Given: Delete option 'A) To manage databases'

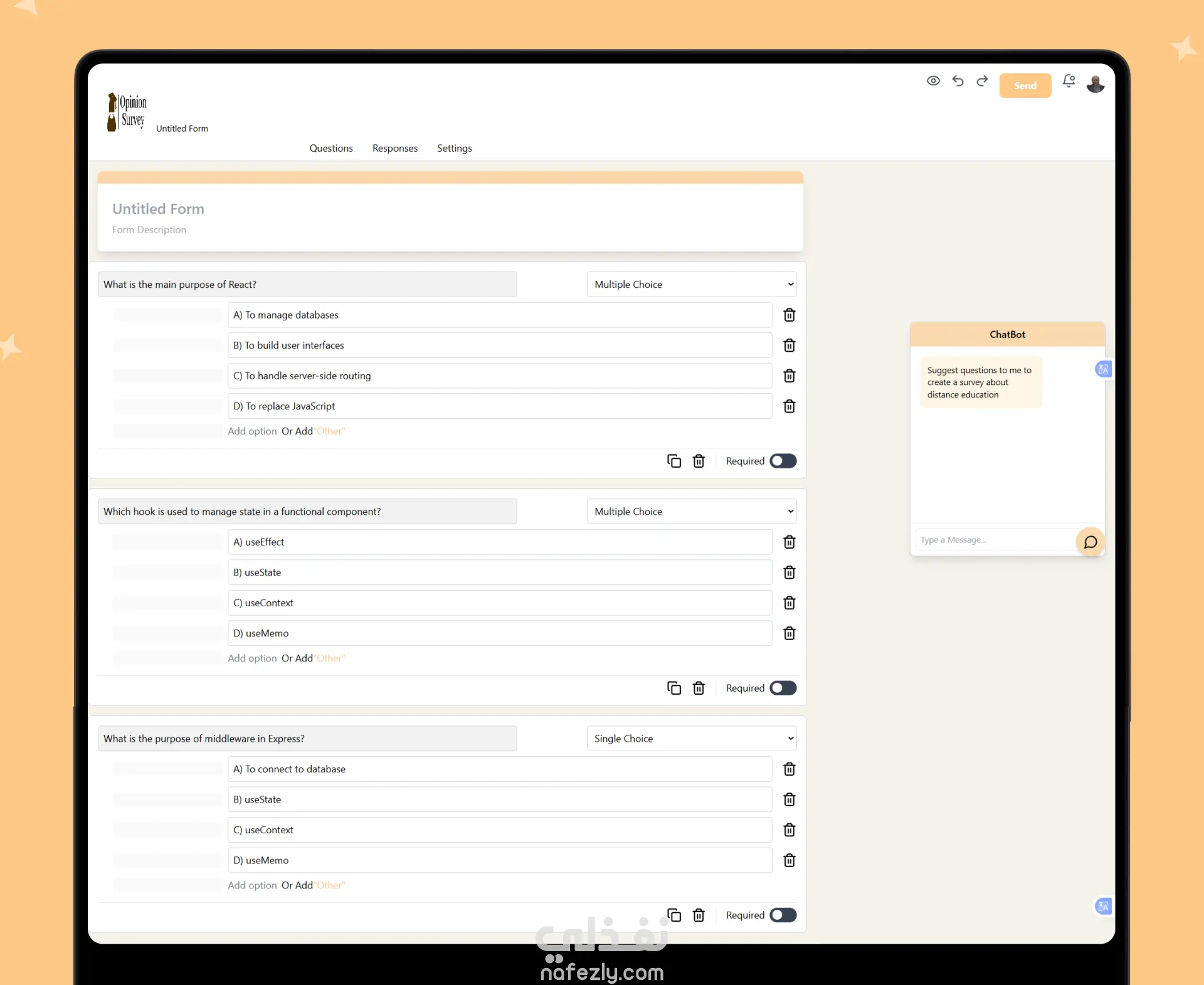Looking at the screenshot, I should click(x=789, y=315).
